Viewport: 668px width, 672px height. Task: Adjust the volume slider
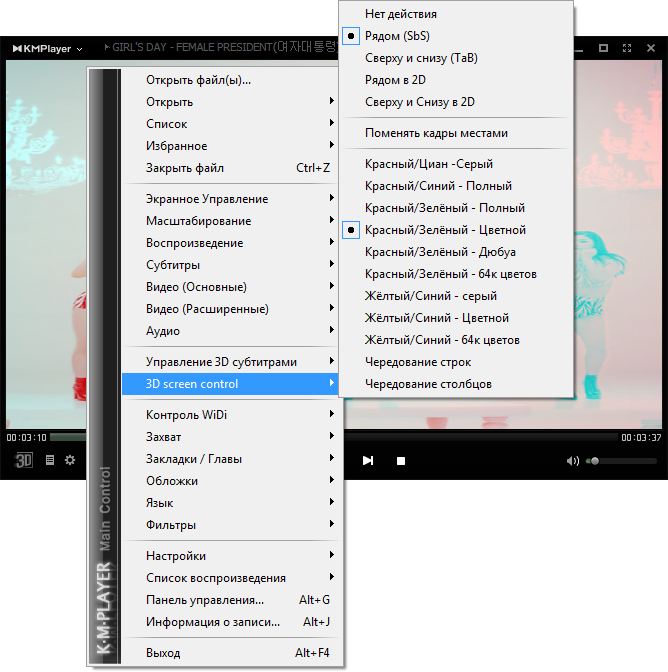tap(621, 461)
